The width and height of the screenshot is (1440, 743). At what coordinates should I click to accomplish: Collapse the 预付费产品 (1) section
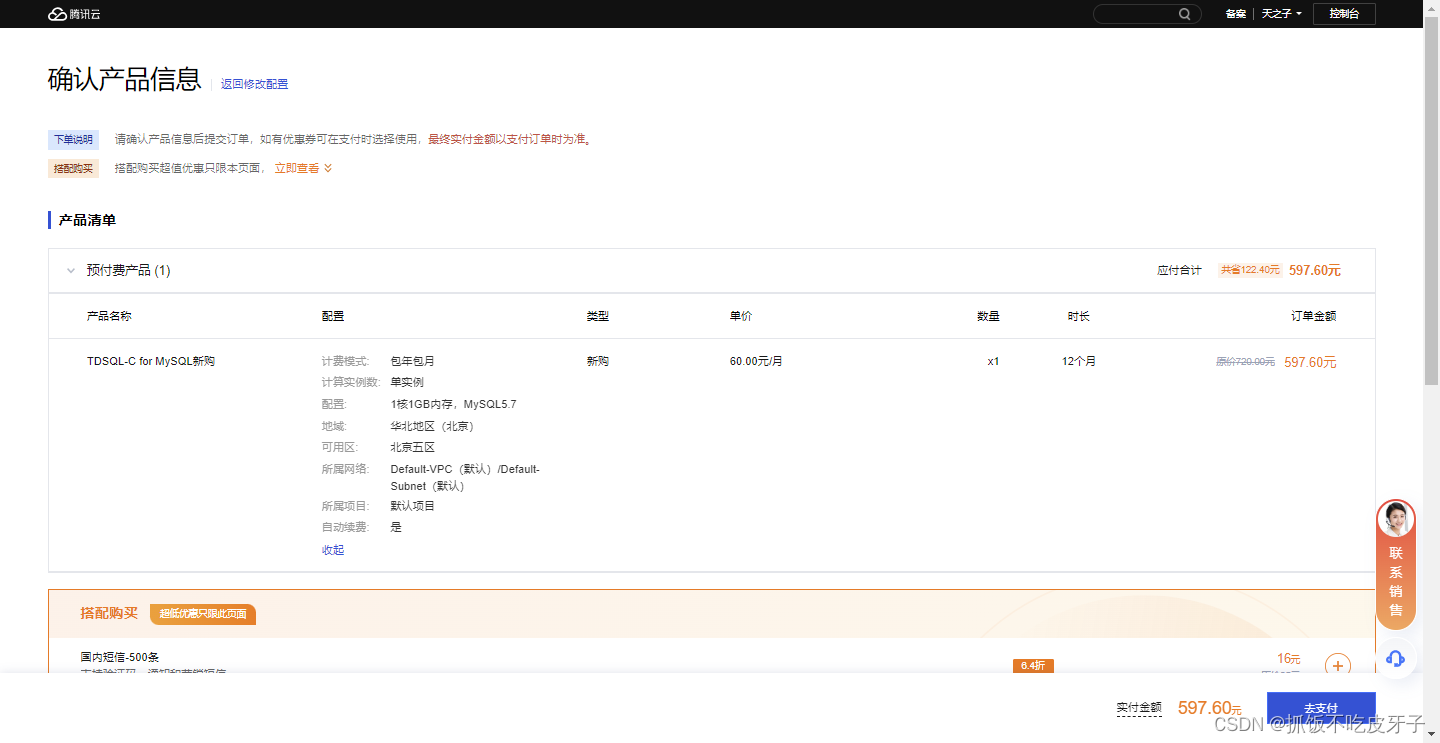(71, 270)
